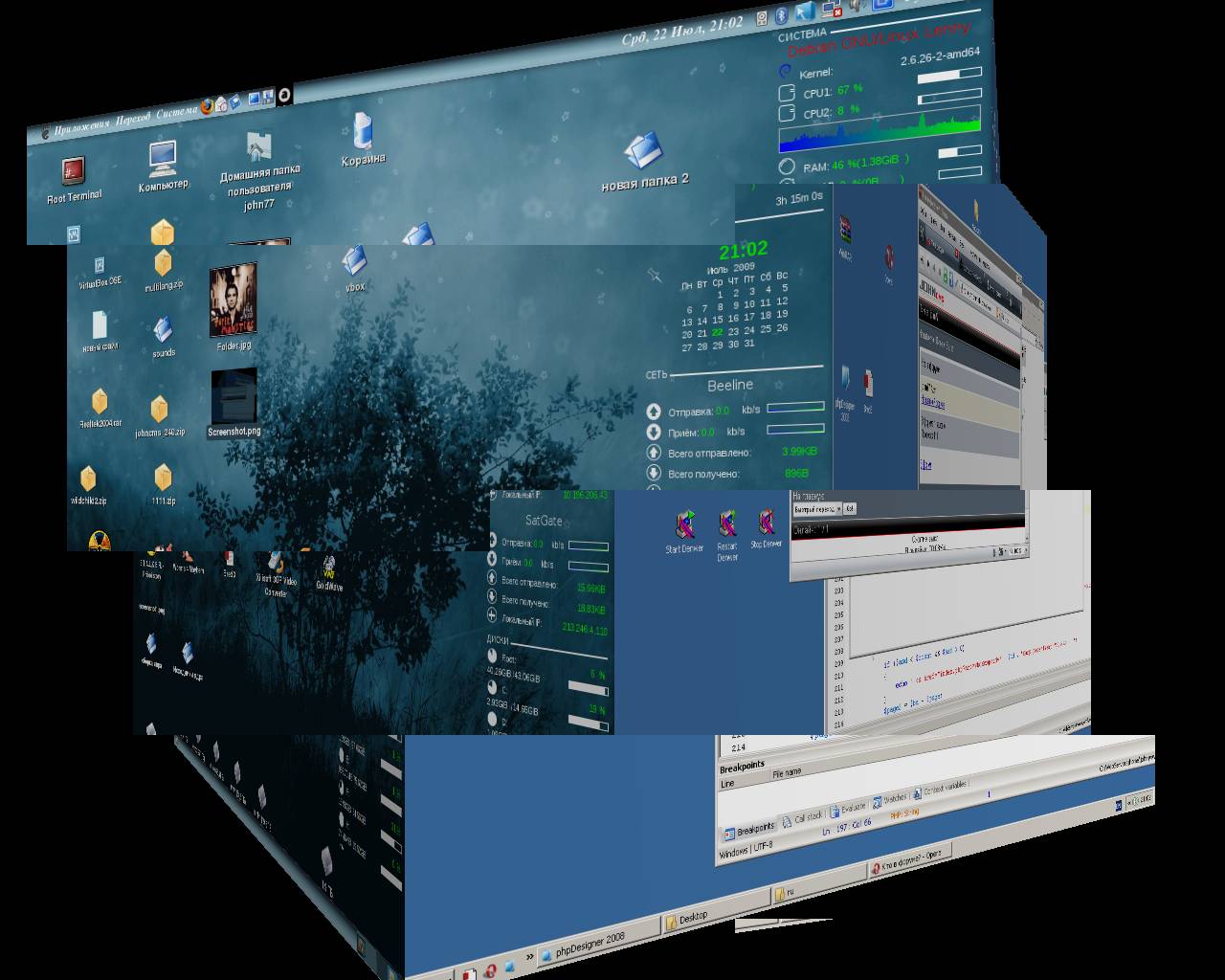
Task: Expand the Быстрый переход dropdown
Action: coord(816,509)
